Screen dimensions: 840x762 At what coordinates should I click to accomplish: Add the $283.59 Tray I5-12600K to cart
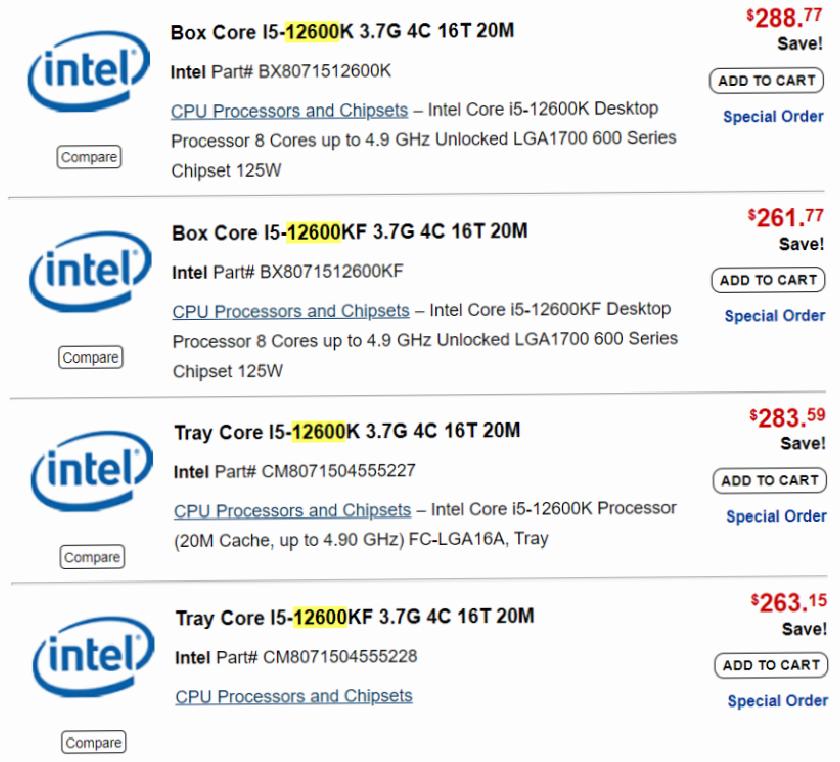pyautogui.click(x=770, y=481)
